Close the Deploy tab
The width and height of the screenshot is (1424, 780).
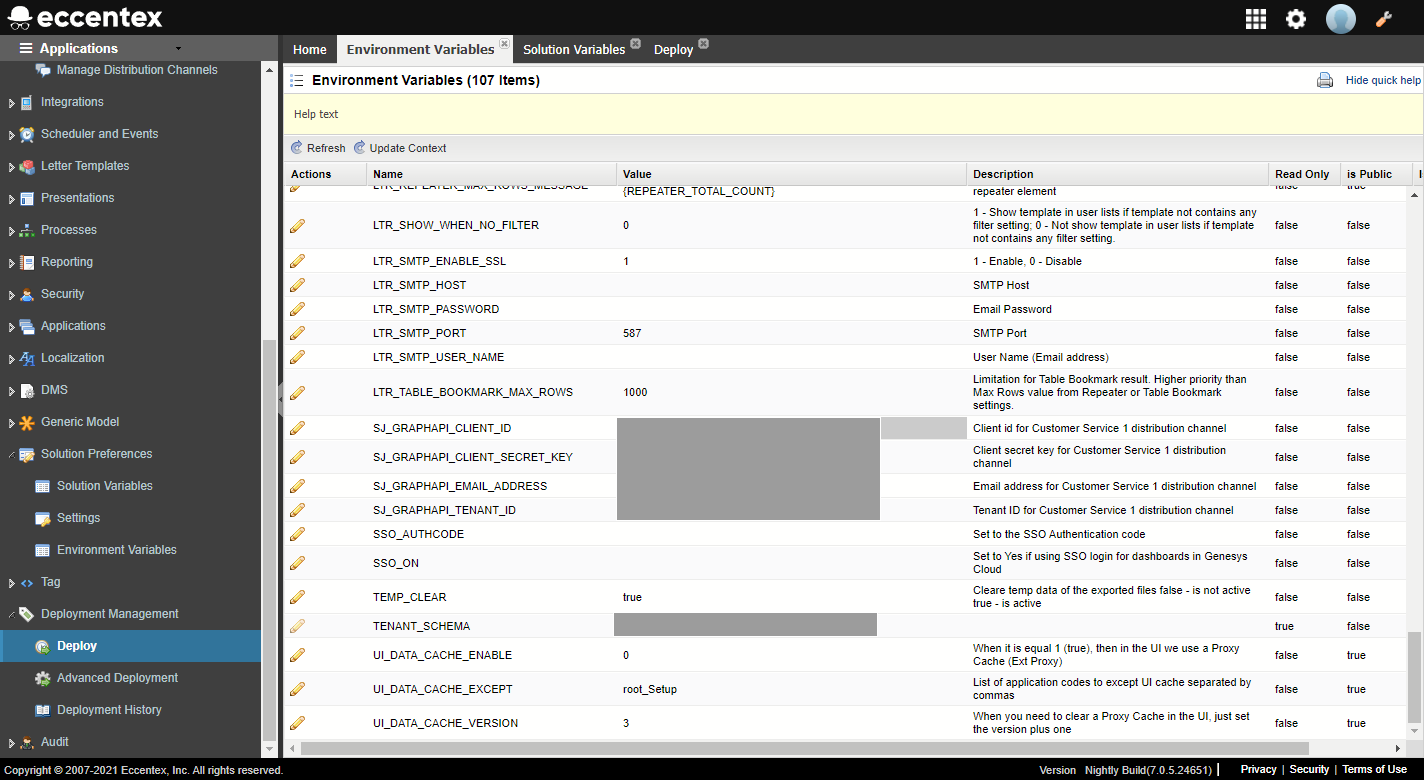coord(703,44)
